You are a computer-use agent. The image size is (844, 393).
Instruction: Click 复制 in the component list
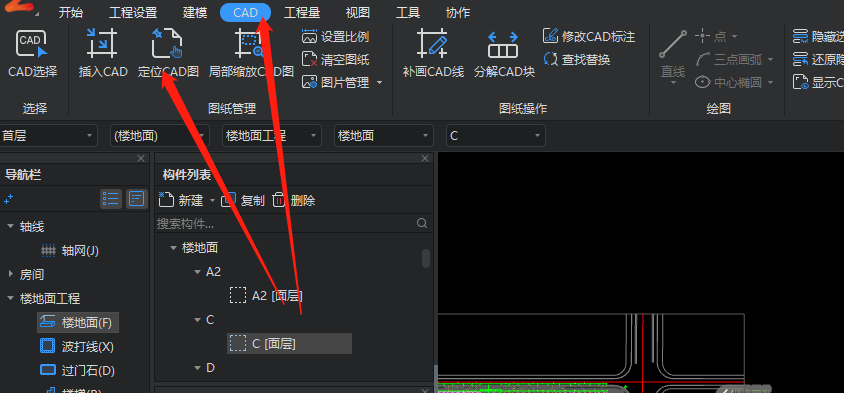(243, 201)
